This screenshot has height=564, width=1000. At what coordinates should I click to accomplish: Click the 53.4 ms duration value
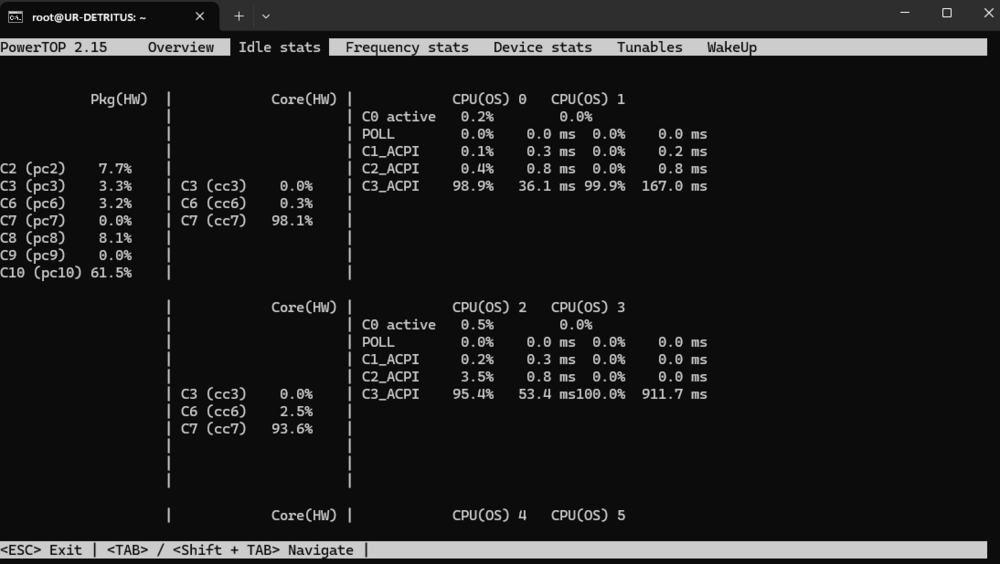[547, 394]
